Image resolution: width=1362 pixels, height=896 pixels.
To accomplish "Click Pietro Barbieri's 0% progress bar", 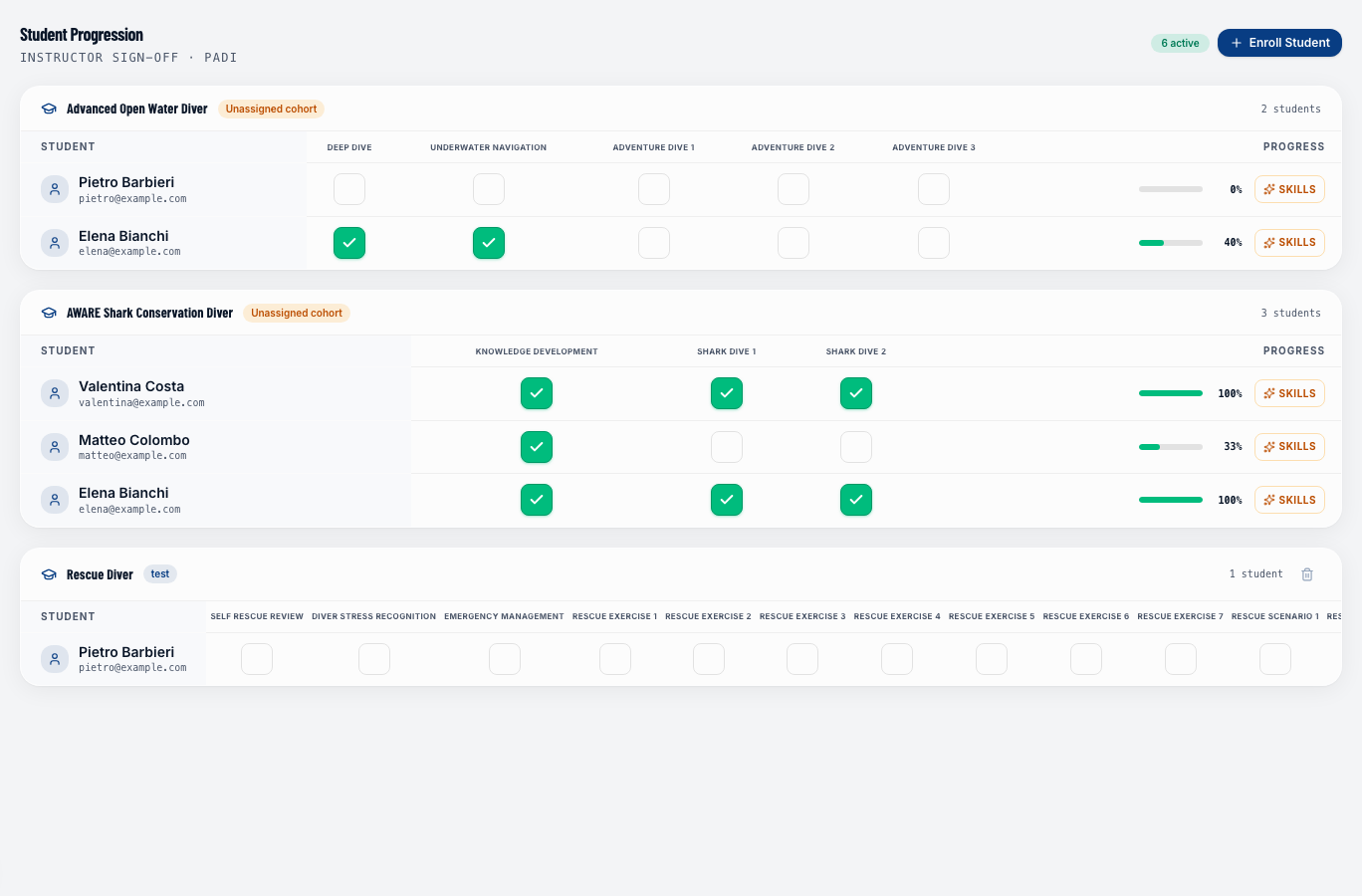I will click(1171, 189).
